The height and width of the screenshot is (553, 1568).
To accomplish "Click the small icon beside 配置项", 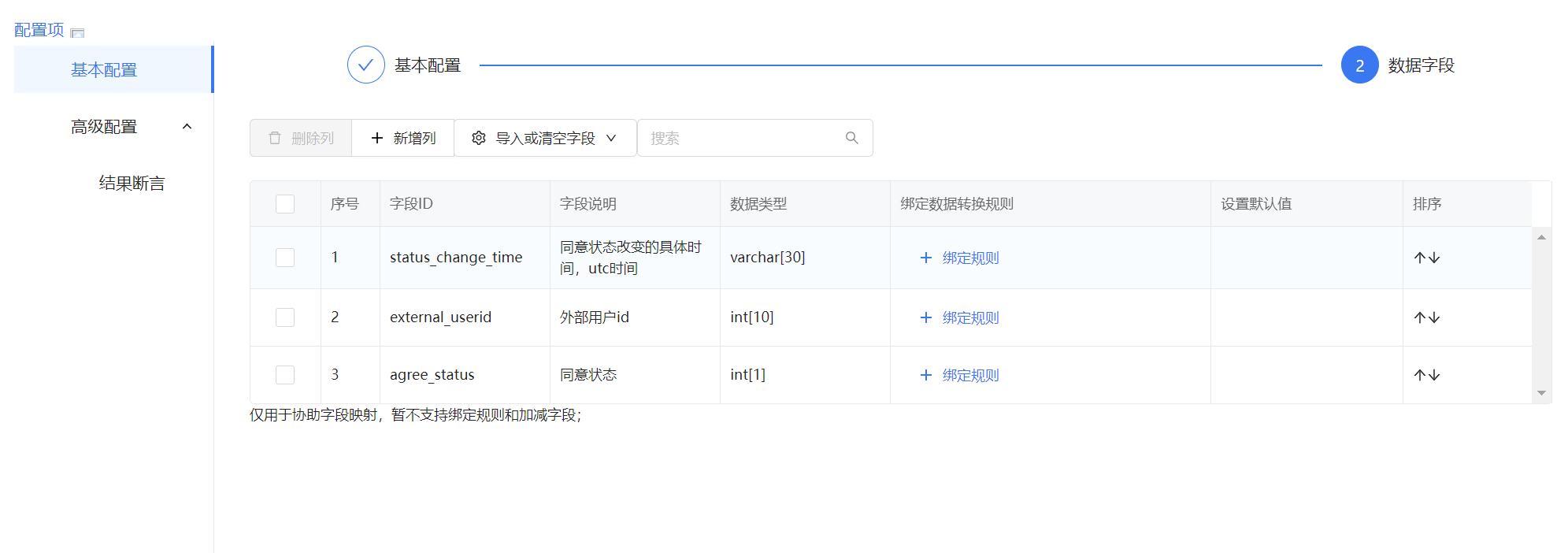I will click(x=77, y=33).
